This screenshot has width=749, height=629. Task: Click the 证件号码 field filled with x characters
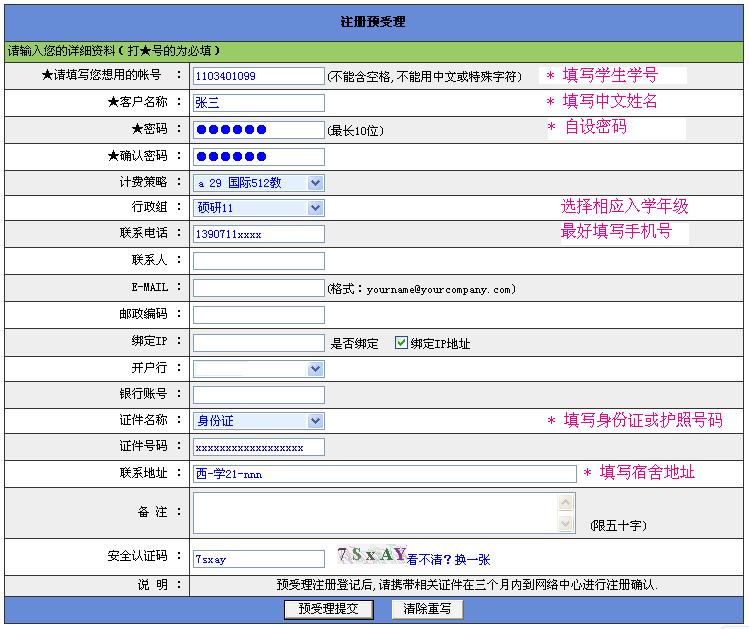click(x=258, y=448)
